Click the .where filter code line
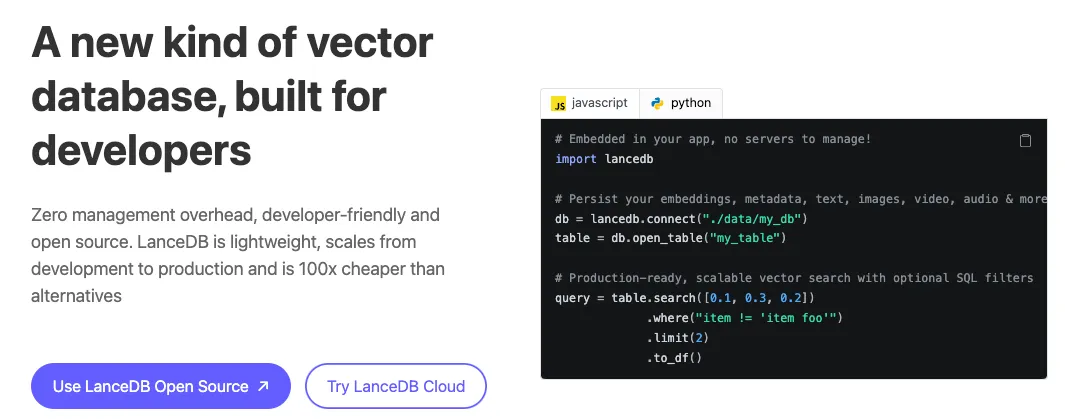1065x419 pixels. [744, 317]
